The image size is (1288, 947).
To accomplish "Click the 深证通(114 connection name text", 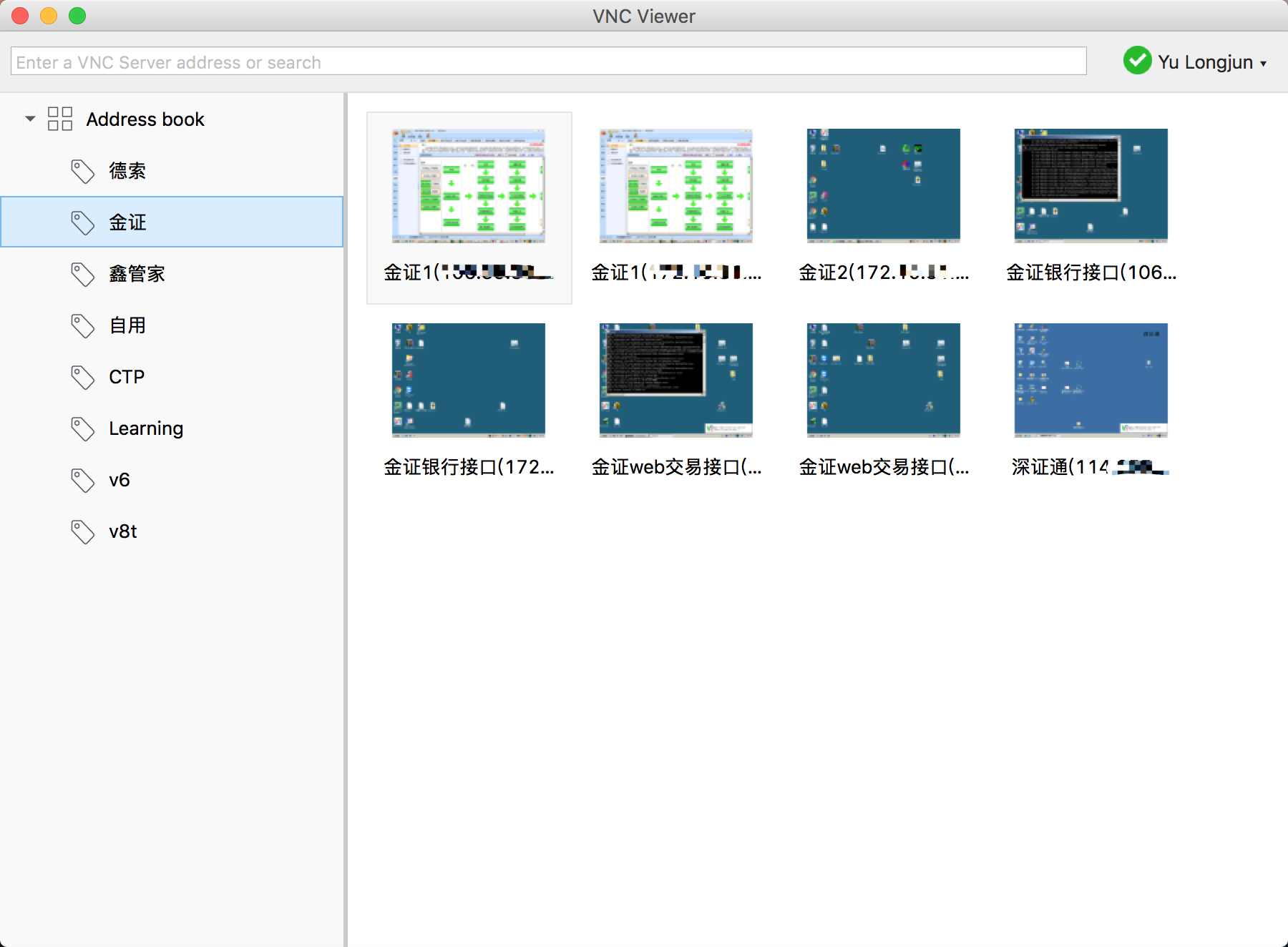I will 1091,467.
